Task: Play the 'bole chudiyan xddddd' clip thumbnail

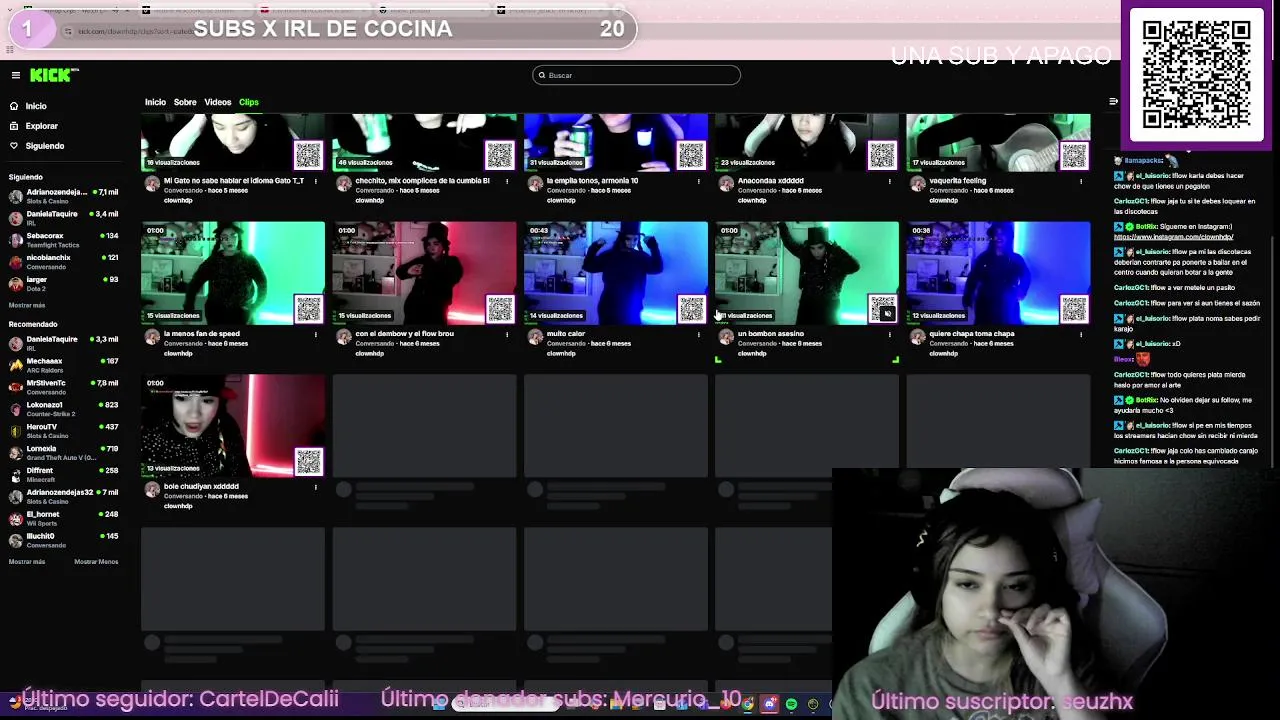Action: pyautogui.click(x=233, y=426)
